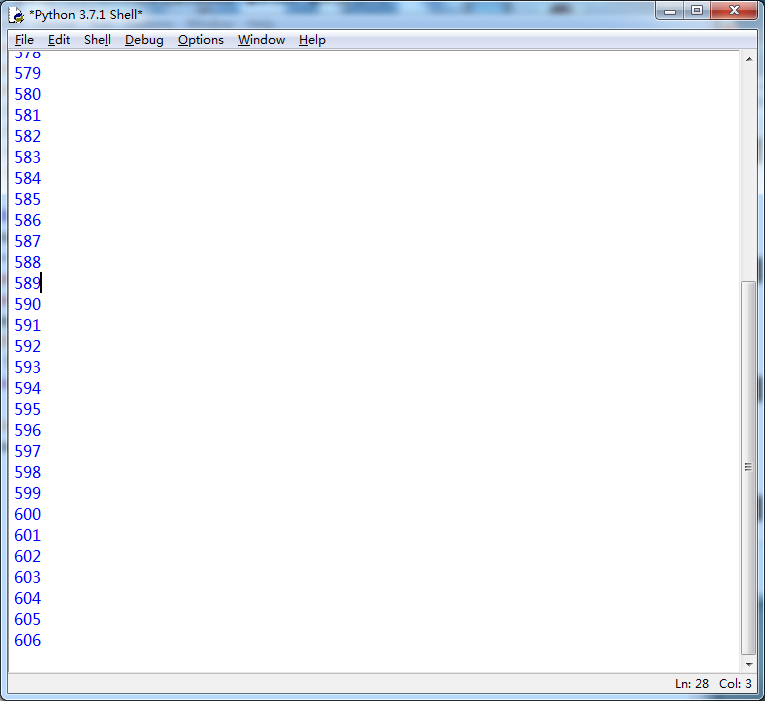Click the output line 579
The image size is (765, 701).
28,74
